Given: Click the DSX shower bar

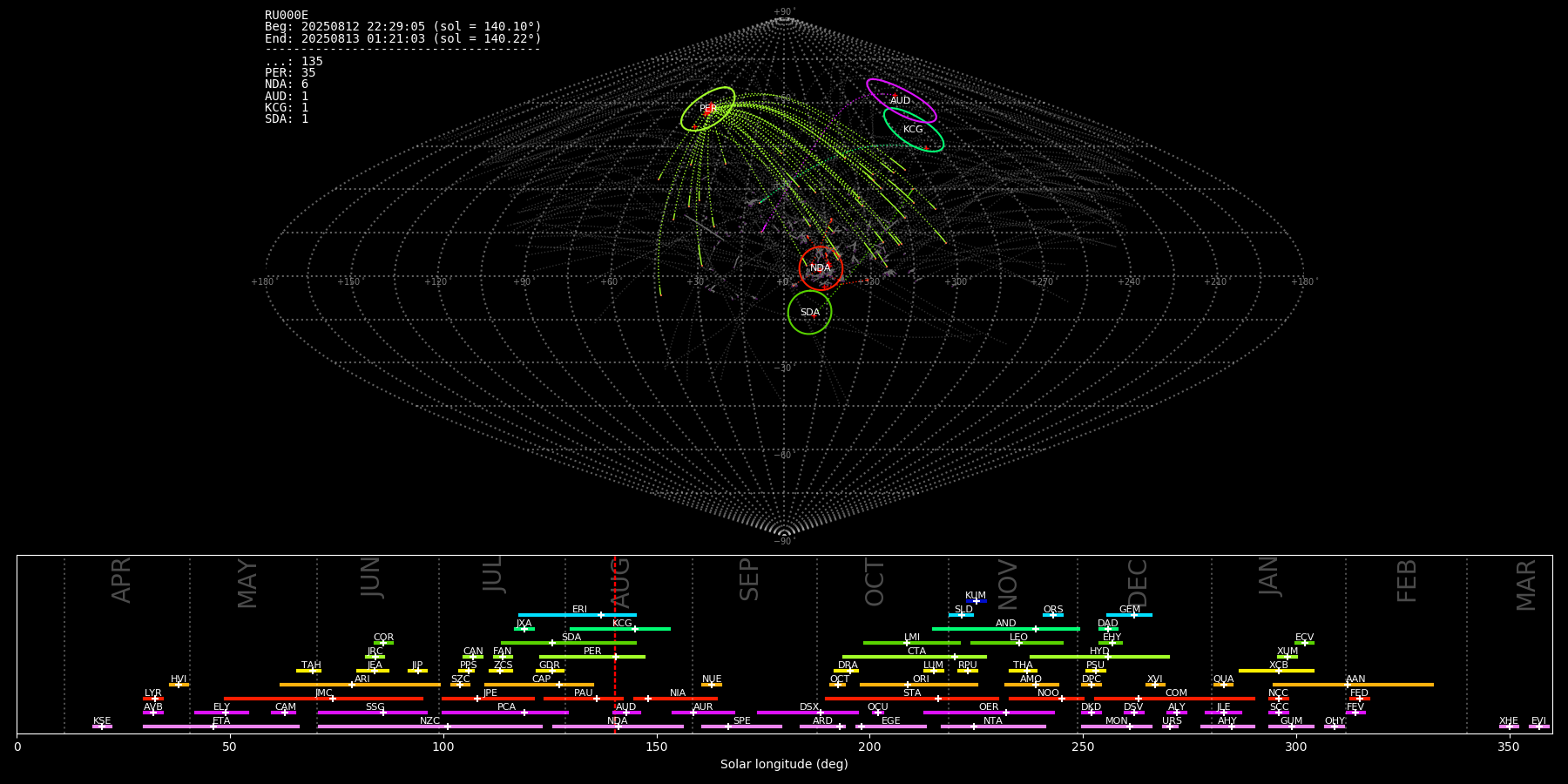Looking at the screenshot, I should [x=808, y=713].
